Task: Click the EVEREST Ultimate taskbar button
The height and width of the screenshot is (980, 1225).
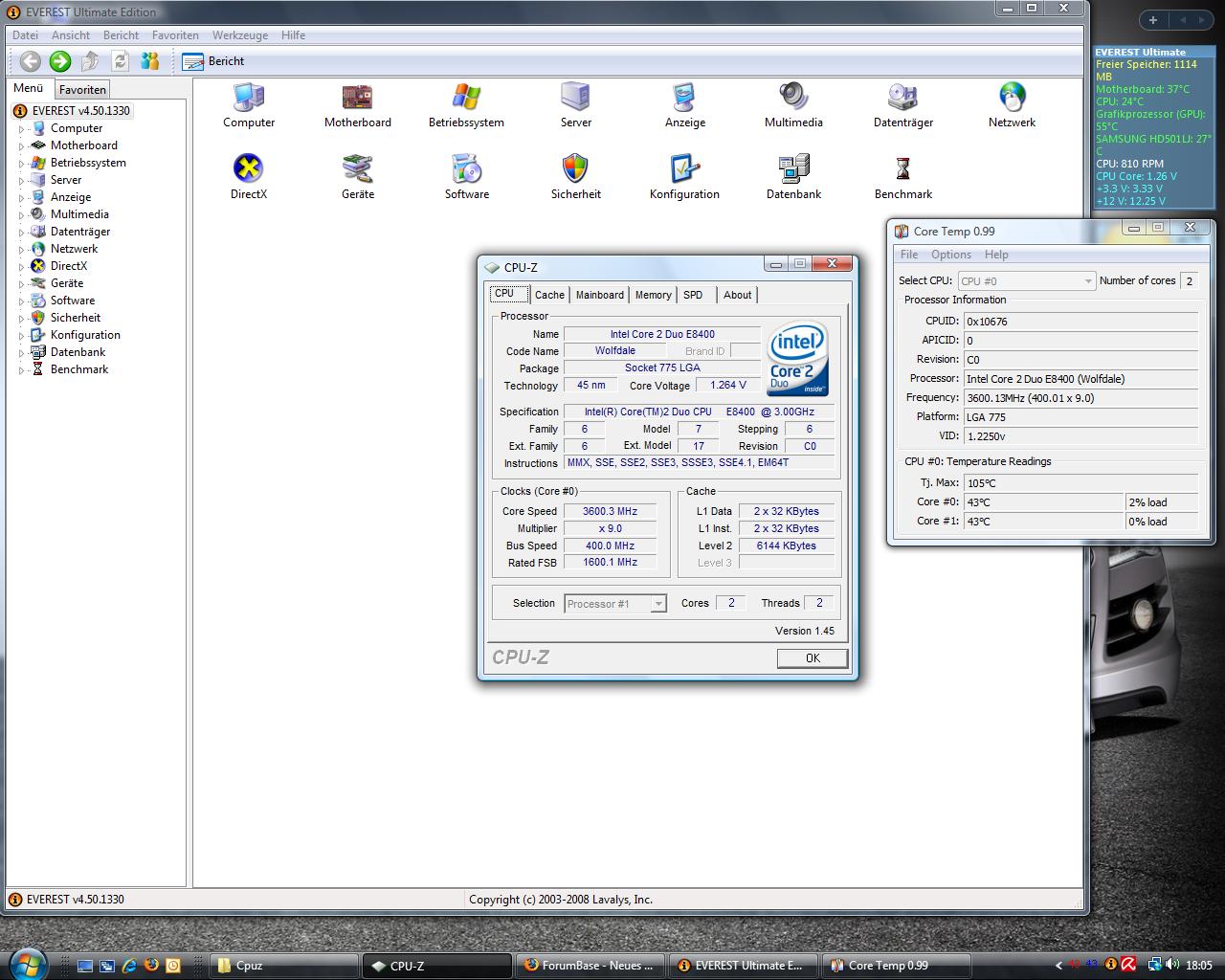Action: click(744, 966)
